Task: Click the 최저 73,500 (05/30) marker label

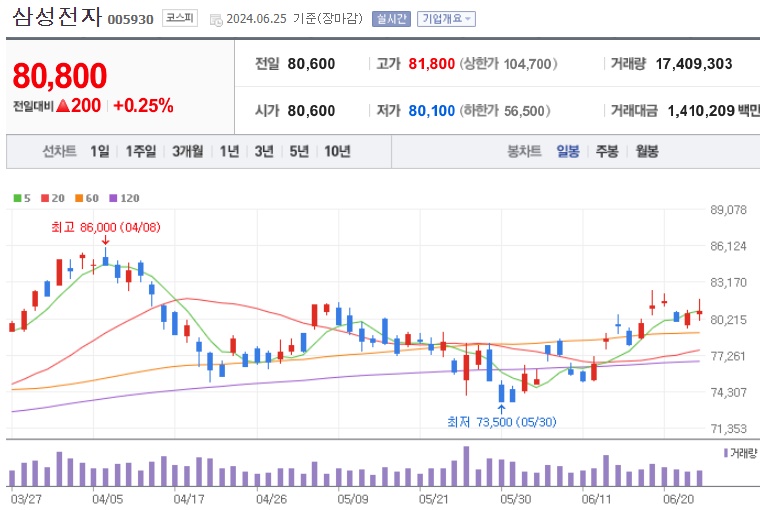Action: coord(502,422)
